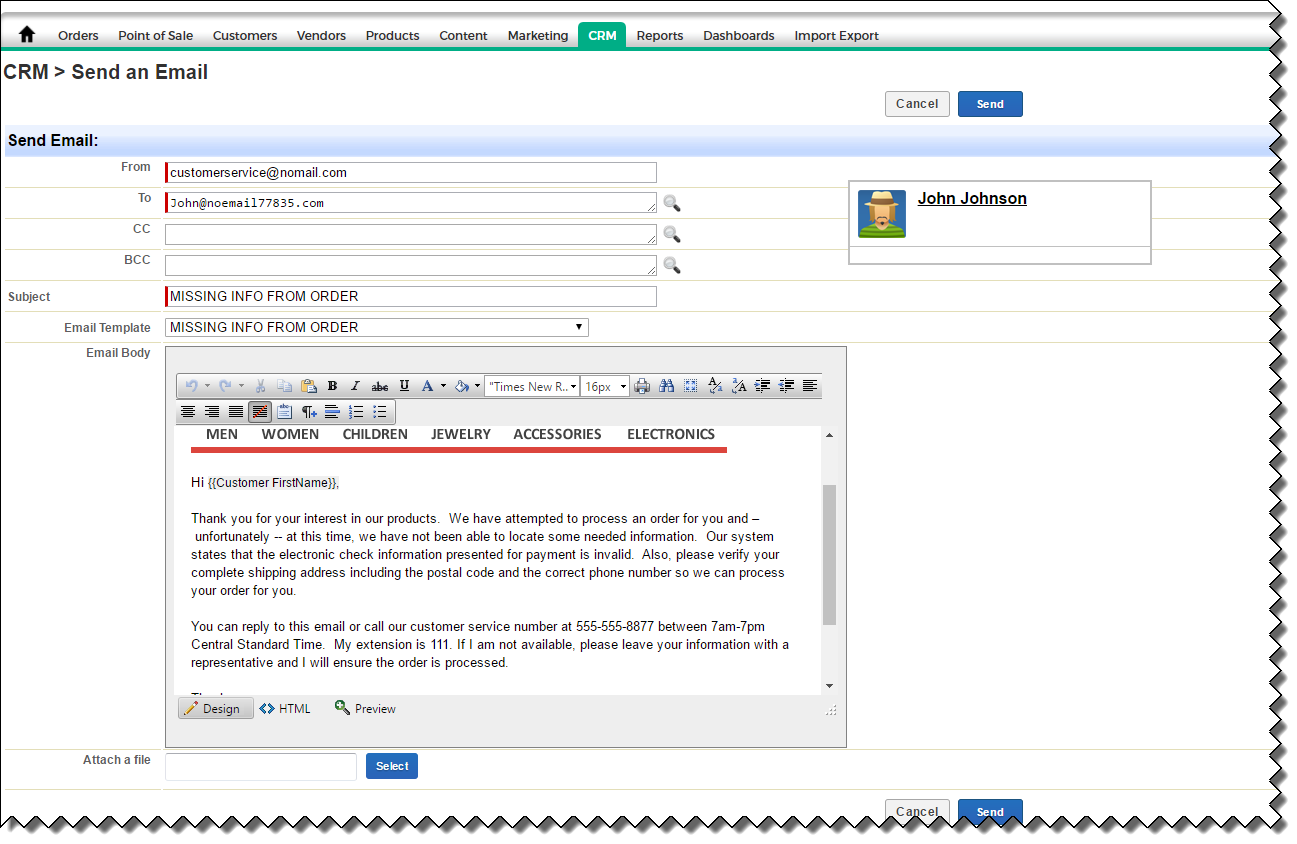Screen dimensions: 1297x844
Task: Click the Indent icon
Action: pos(762,386)
